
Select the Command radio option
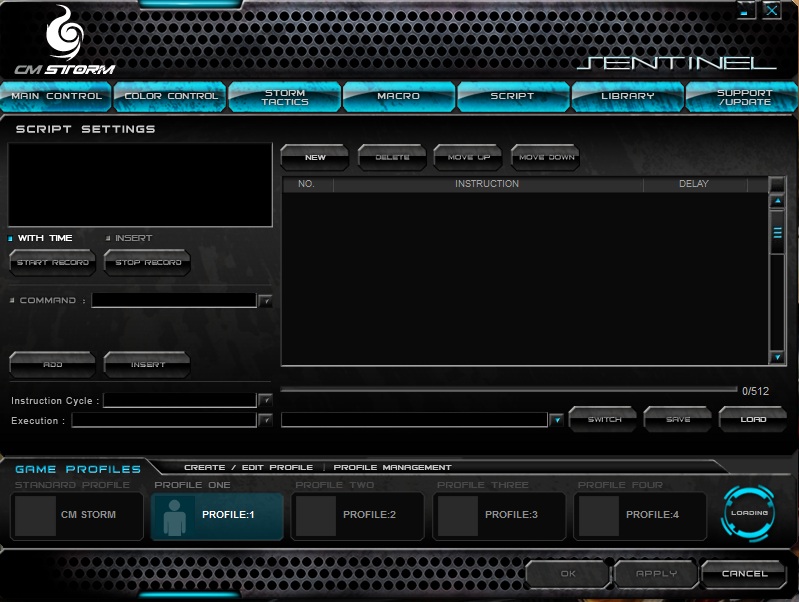(x=43, y=300)
